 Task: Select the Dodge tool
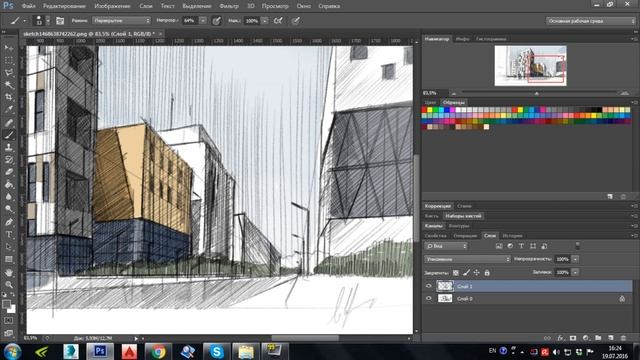9,209
